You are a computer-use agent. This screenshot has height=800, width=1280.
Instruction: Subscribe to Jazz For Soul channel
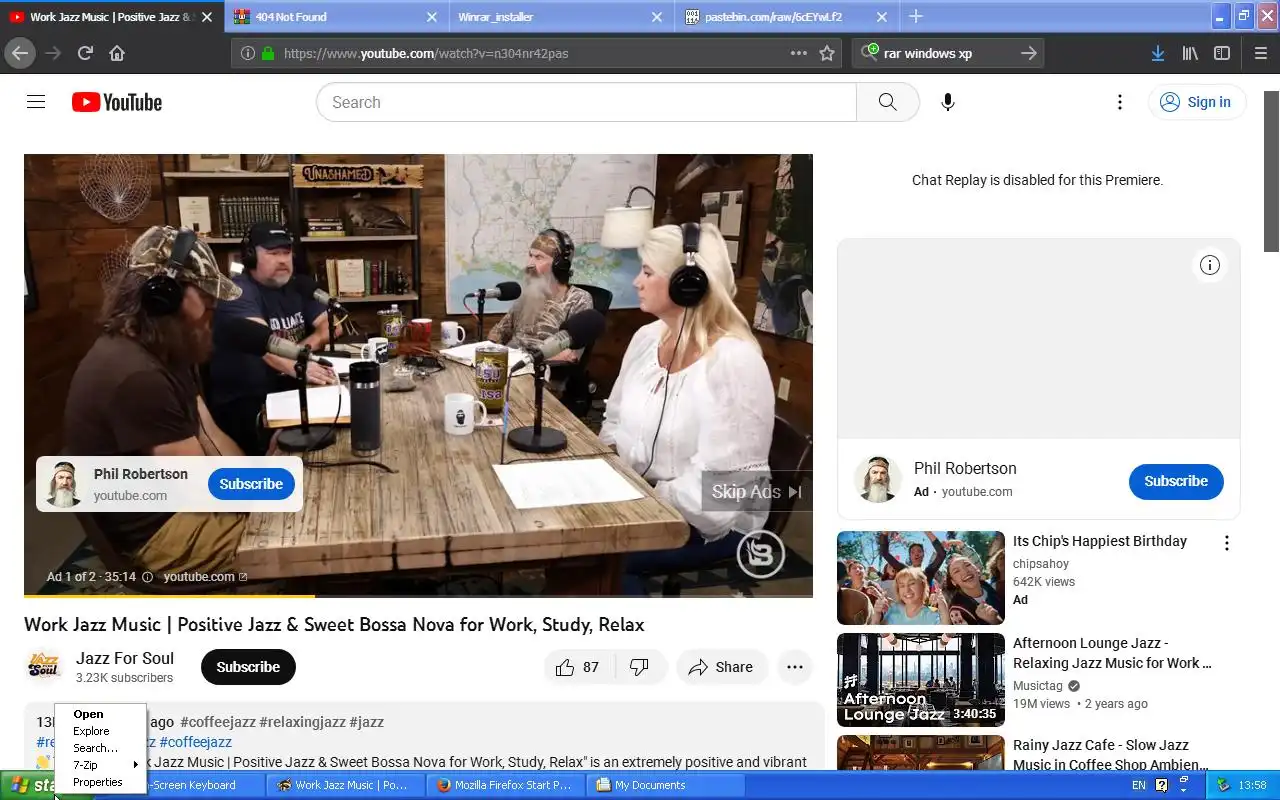(248, 667)
